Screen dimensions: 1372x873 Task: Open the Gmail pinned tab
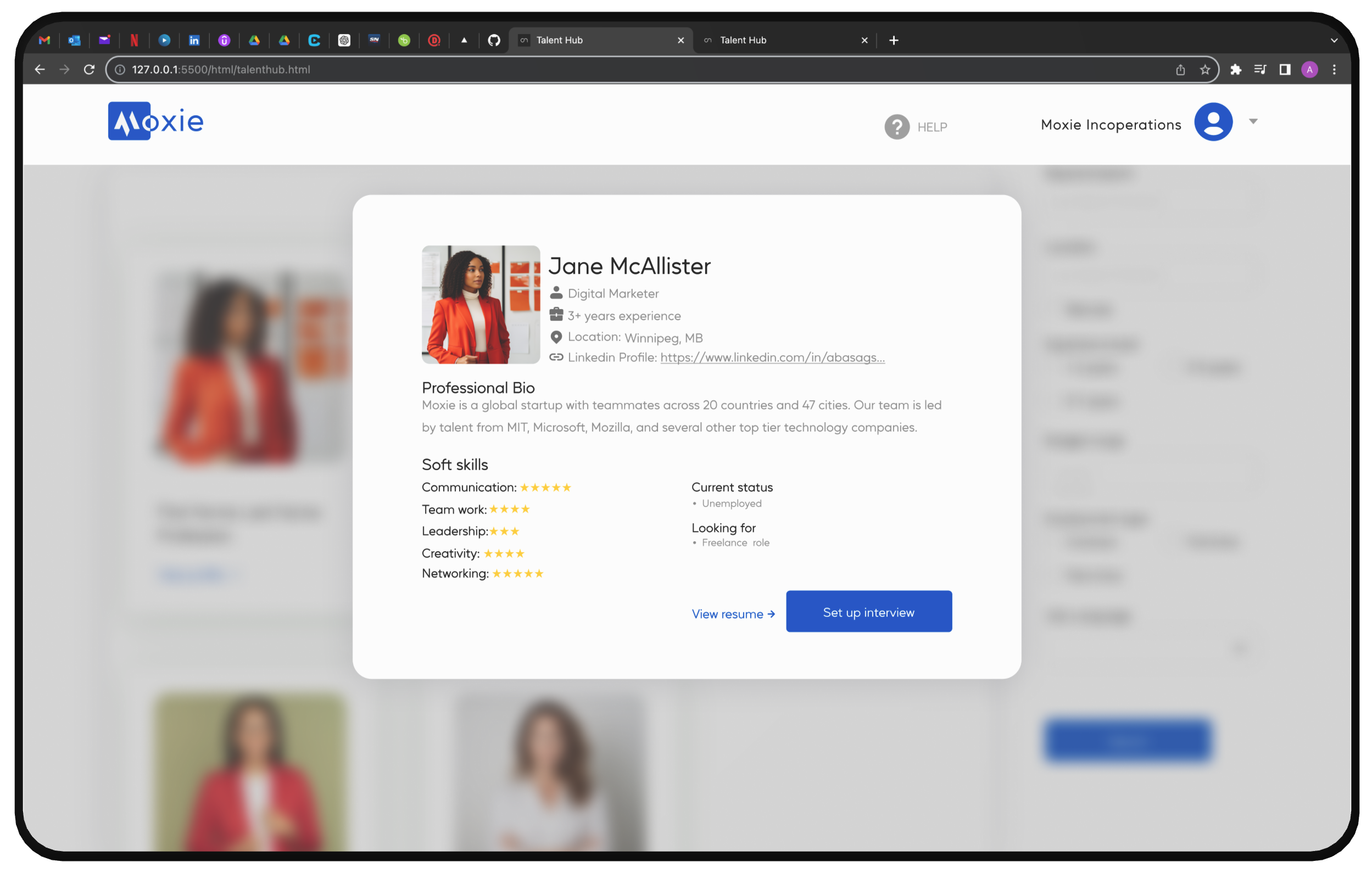tap(44, 40)
